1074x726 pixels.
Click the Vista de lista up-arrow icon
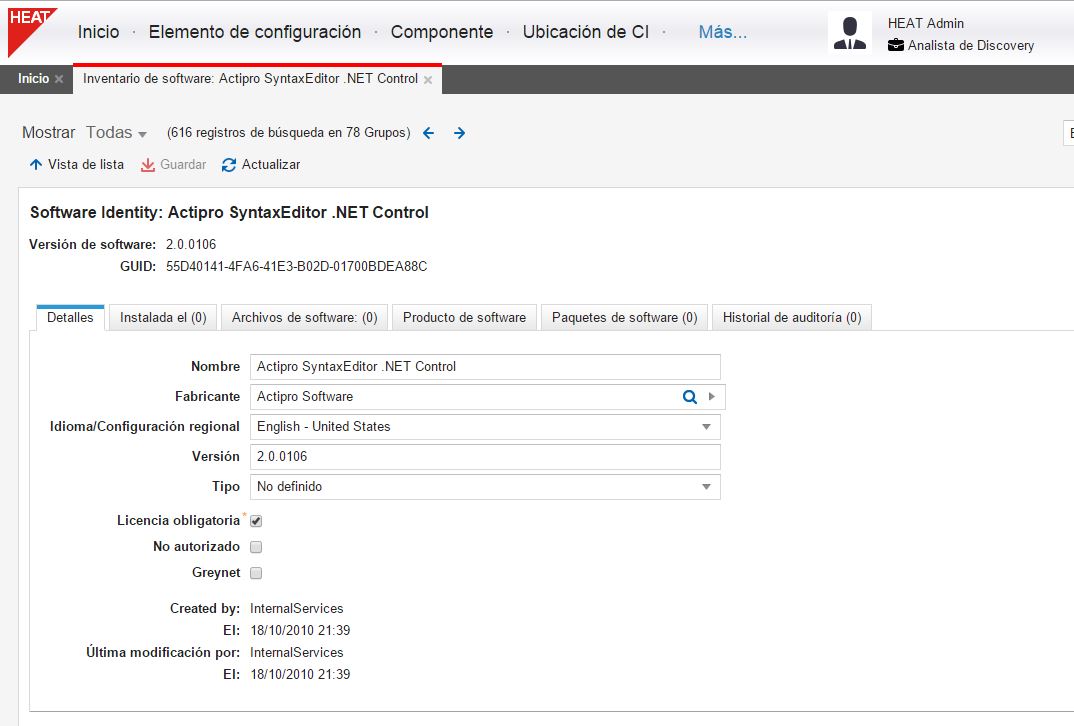pos(36,164)
